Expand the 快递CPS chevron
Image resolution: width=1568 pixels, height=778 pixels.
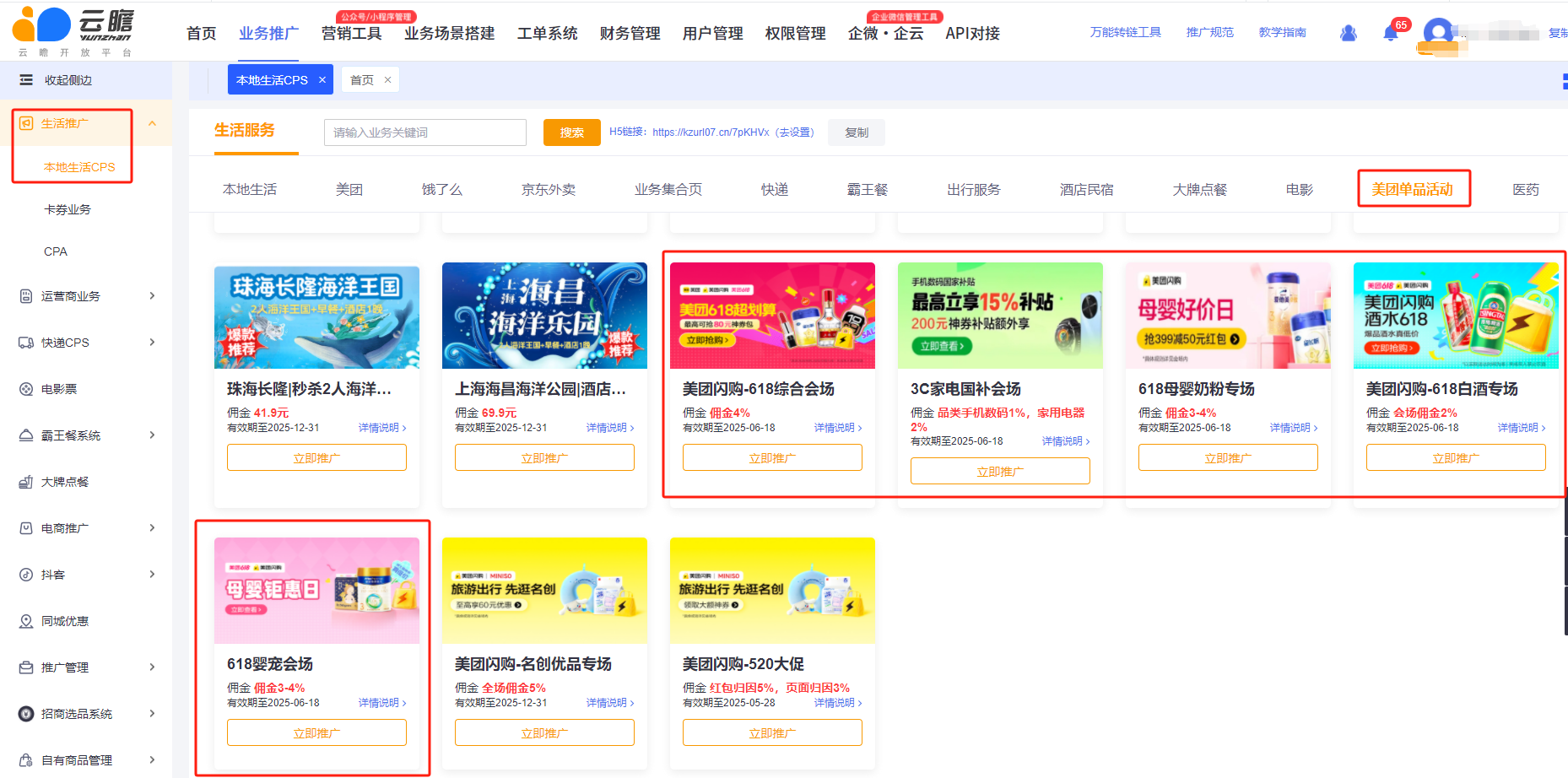153,343
